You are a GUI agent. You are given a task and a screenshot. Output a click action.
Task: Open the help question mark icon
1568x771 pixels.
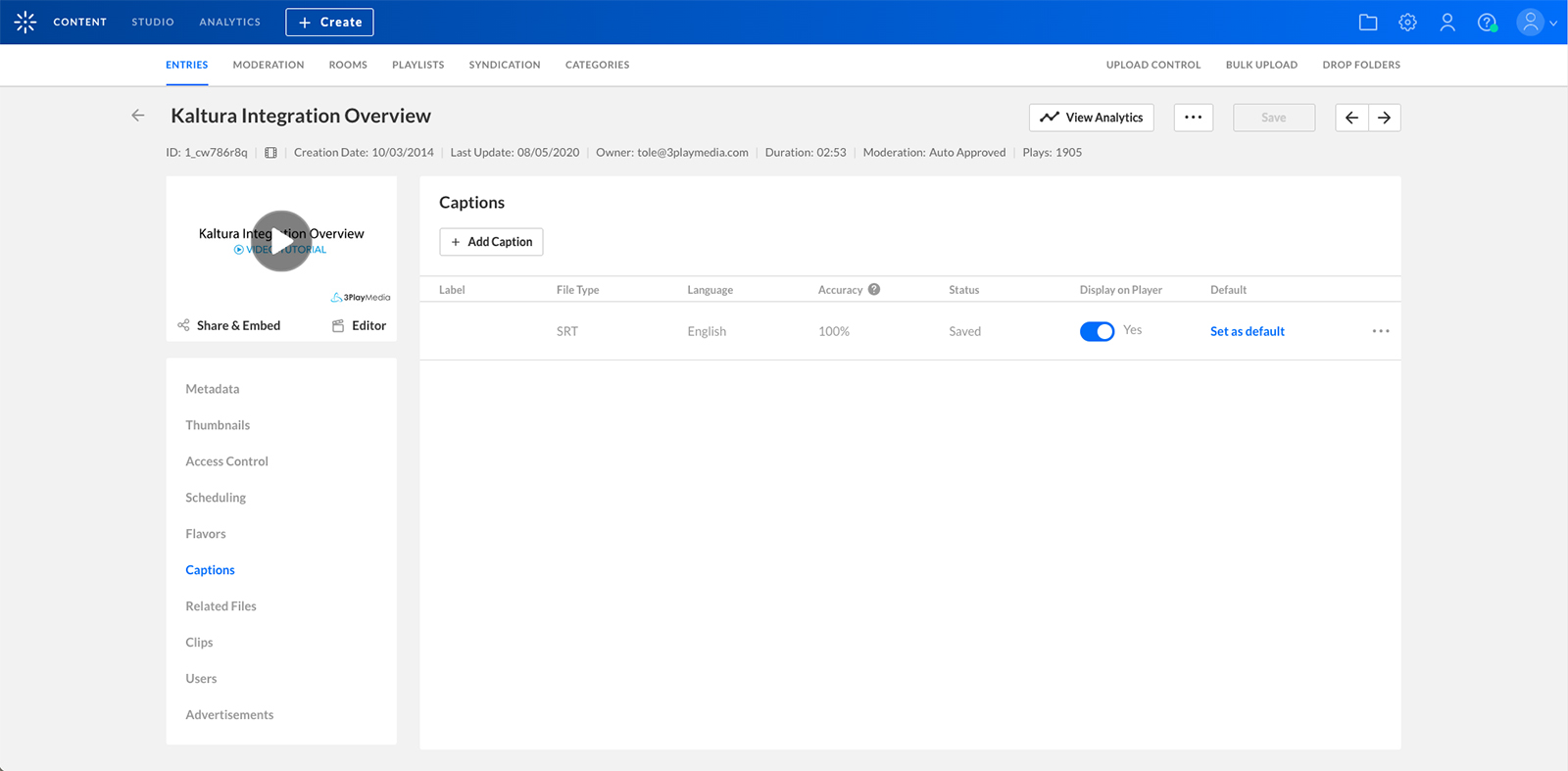[x=1487, y=23]
